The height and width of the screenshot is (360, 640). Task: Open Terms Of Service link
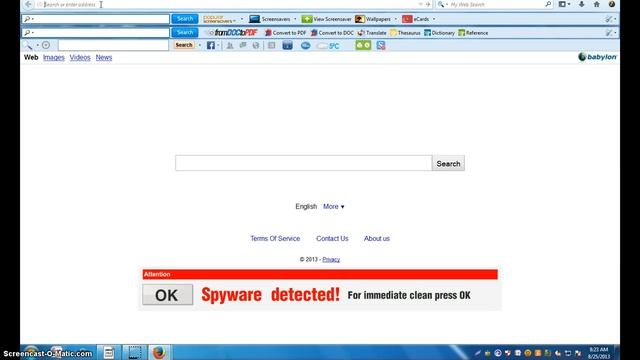275,238
